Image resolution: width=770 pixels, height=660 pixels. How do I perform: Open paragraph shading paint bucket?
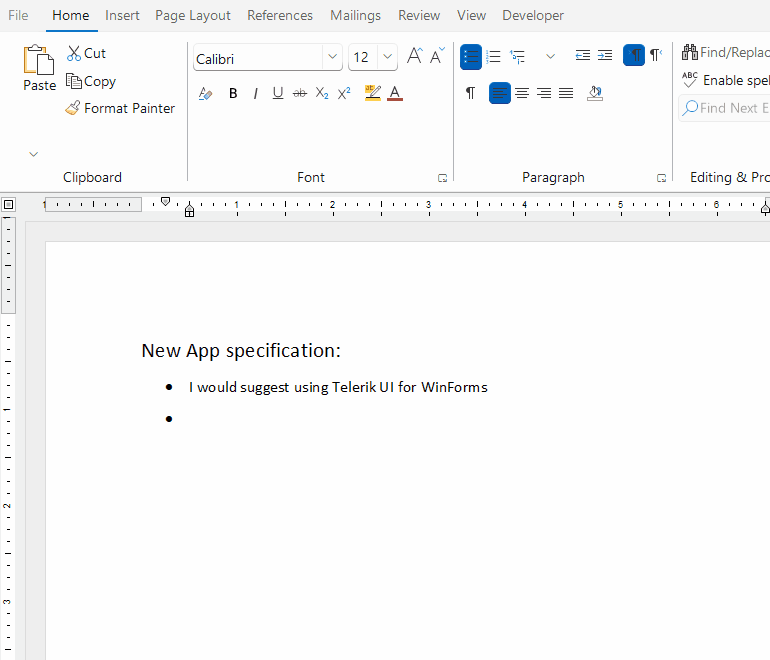tap(595, 93)
